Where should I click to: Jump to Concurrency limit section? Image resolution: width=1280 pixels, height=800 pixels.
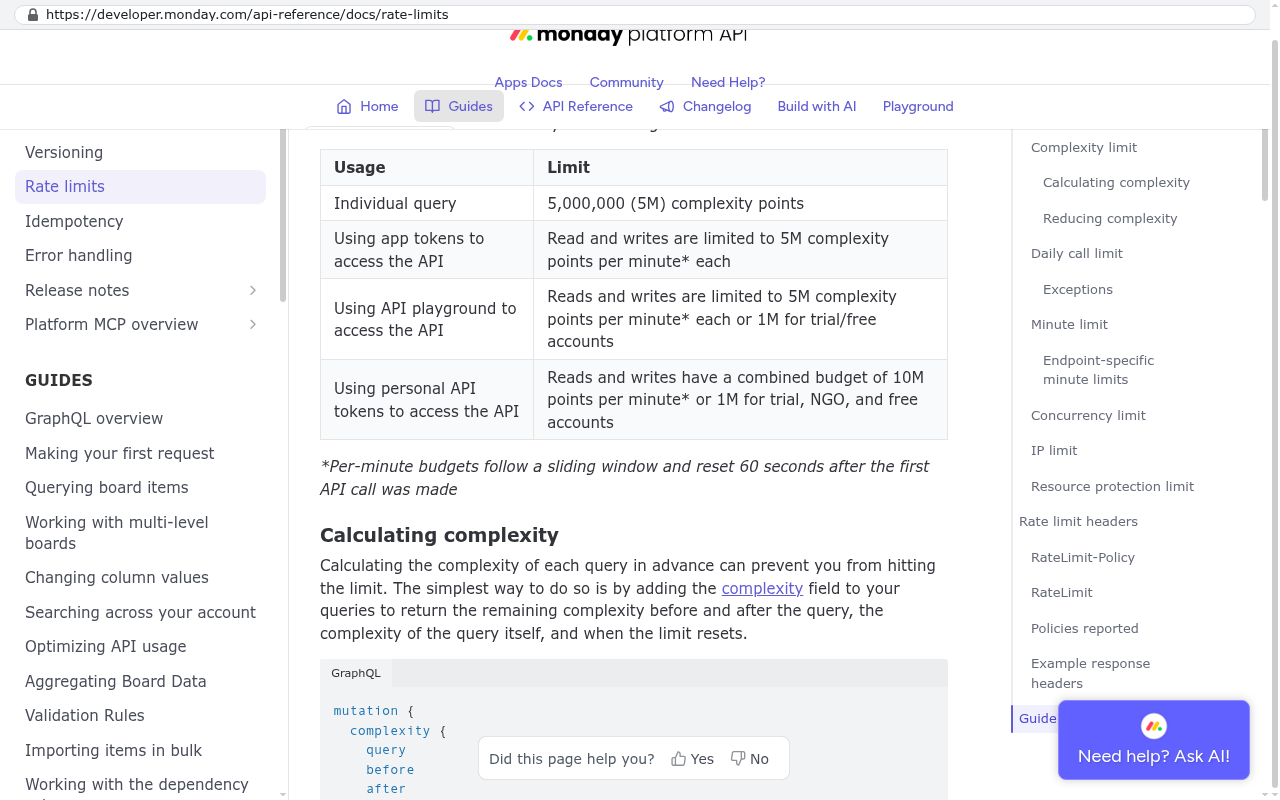pyautogui.click(x=1088, y=415)
